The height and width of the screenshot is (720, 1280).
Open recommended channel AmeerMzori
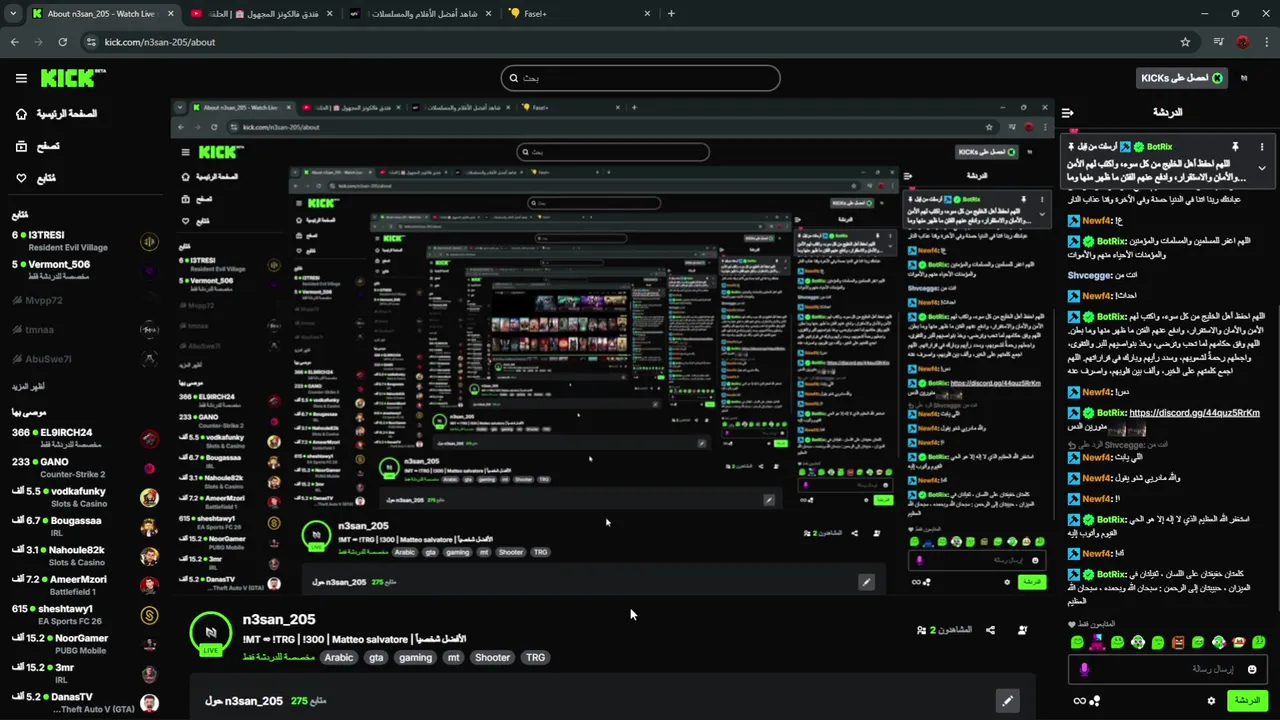(x=85, y=585)
